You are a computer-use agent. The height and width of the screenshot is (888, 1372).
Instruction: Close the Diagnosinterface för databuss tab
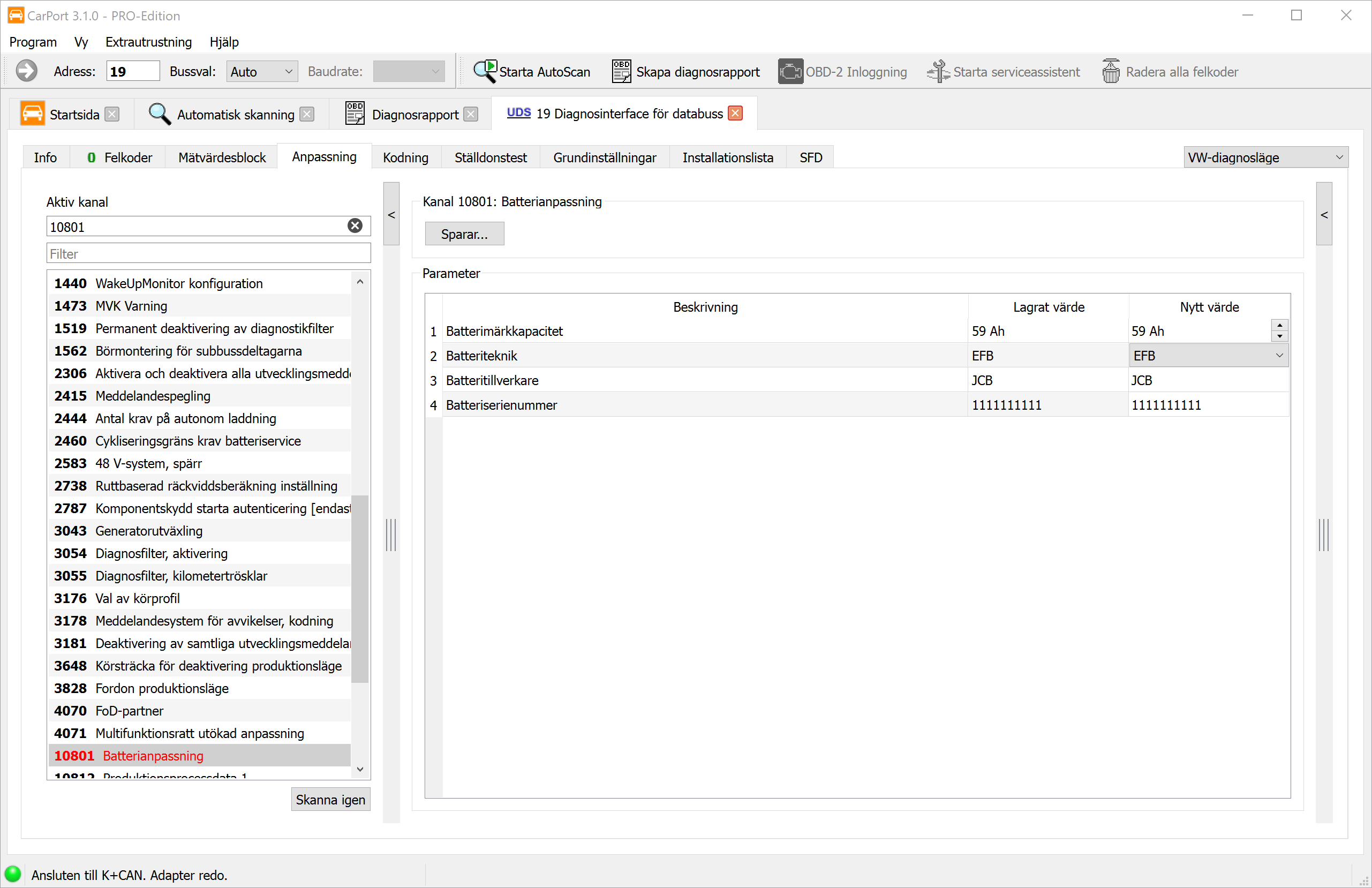pyautogui.click(x=735, y=114)
